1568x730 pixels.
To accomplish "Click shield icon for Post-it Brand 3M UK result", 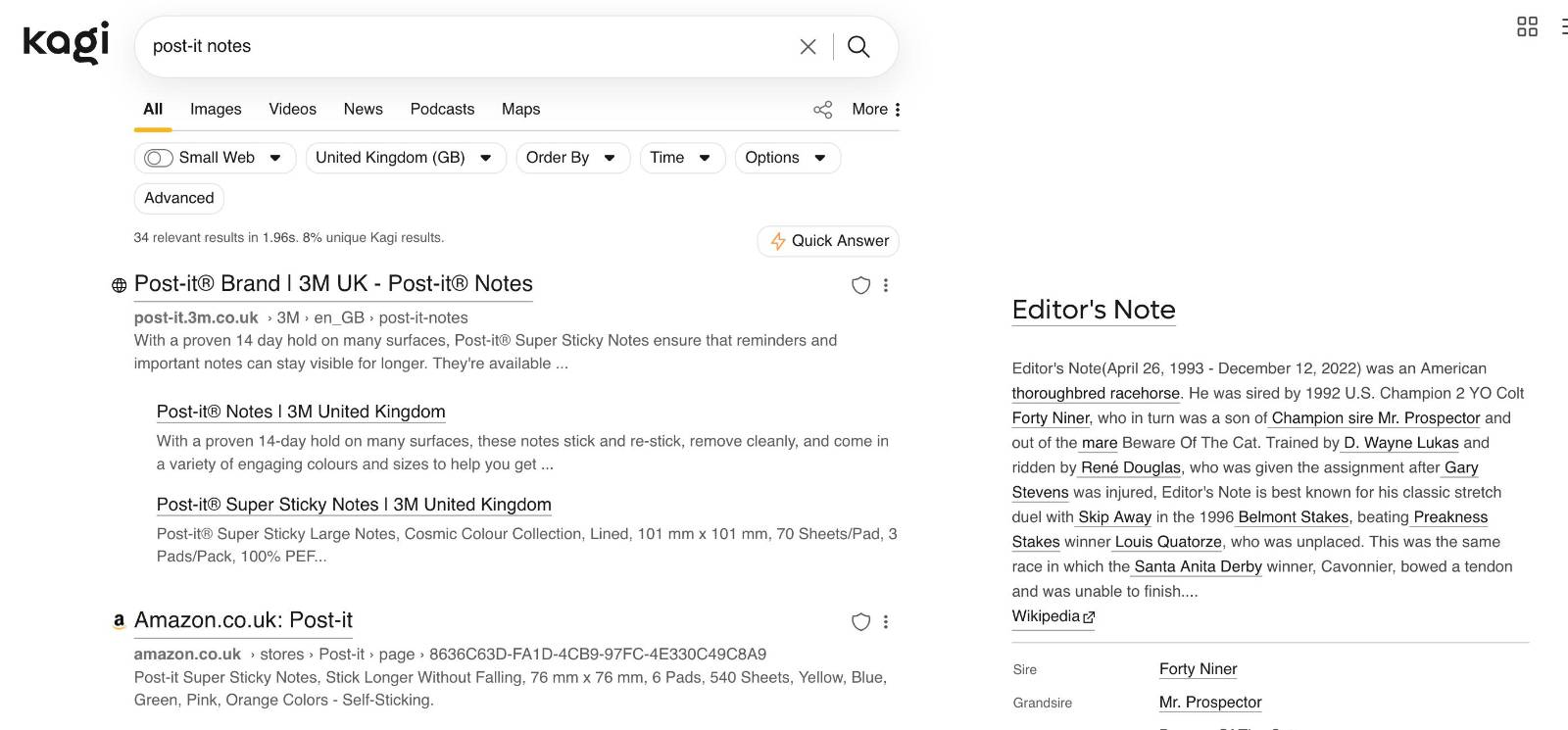I will (860, 285).
